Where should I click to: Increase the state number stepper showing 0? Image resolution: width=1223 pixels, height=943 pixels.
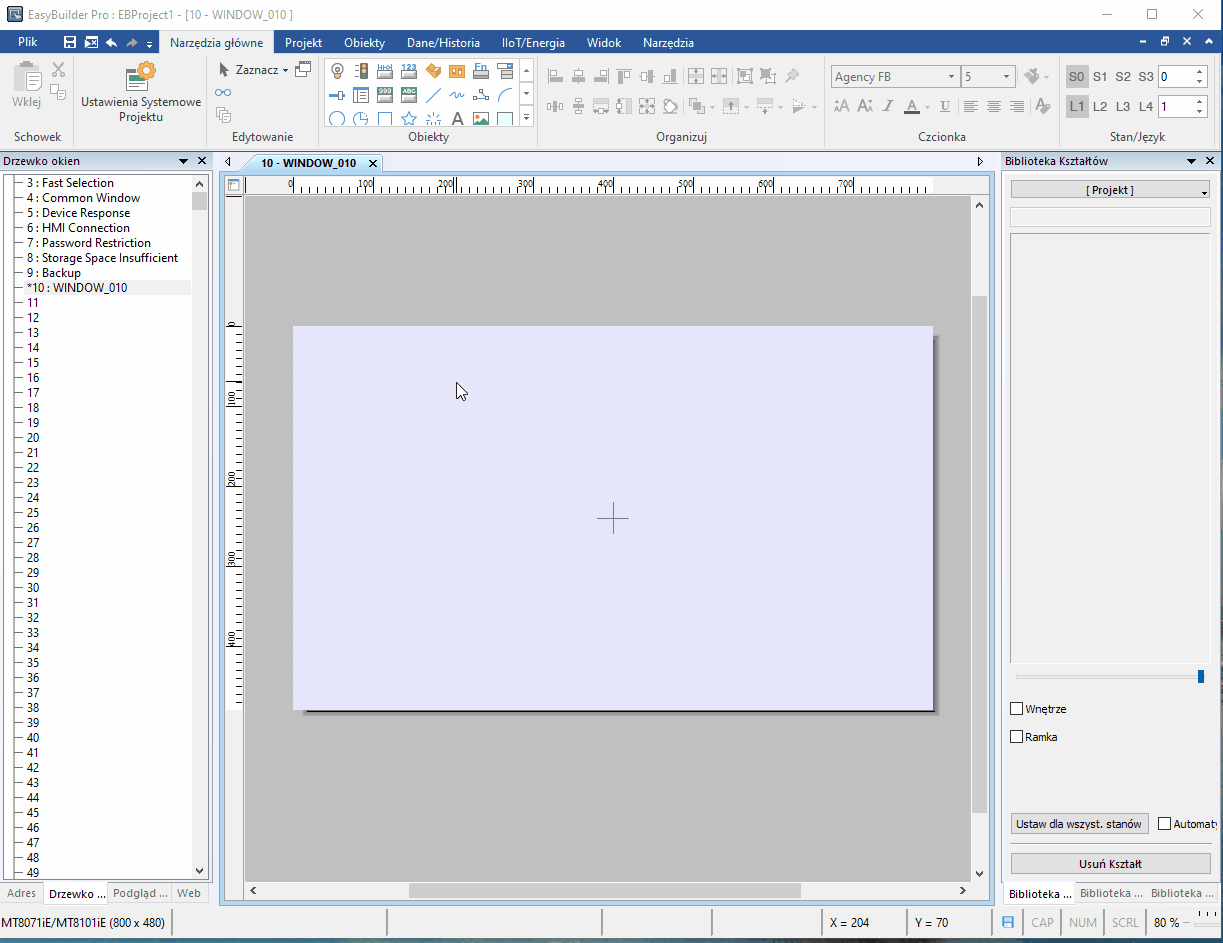[x=1198, y=72]
